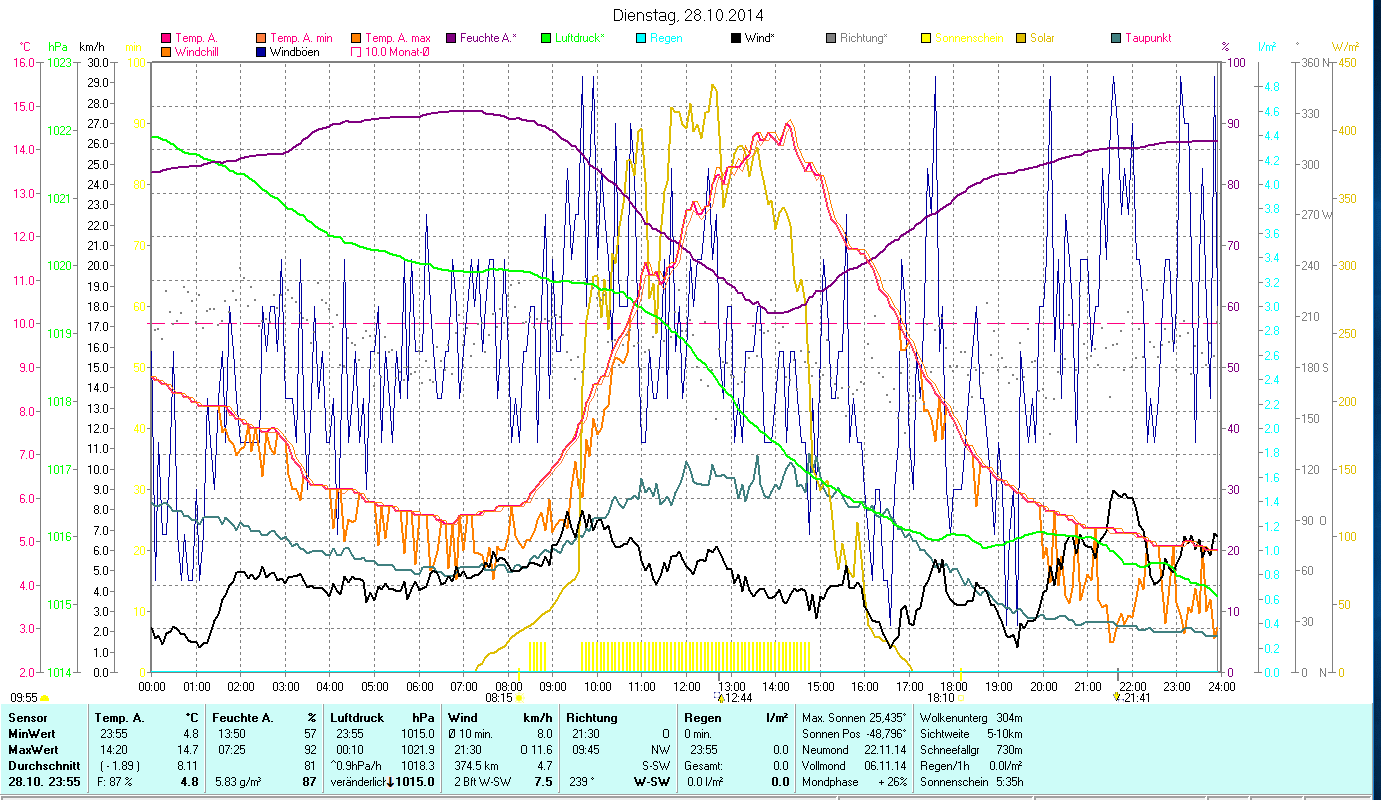Click the Sonnenschein 5:35h entry
Screen dimensions: 1381x800
pyautogui.click(x=971, y=781)
